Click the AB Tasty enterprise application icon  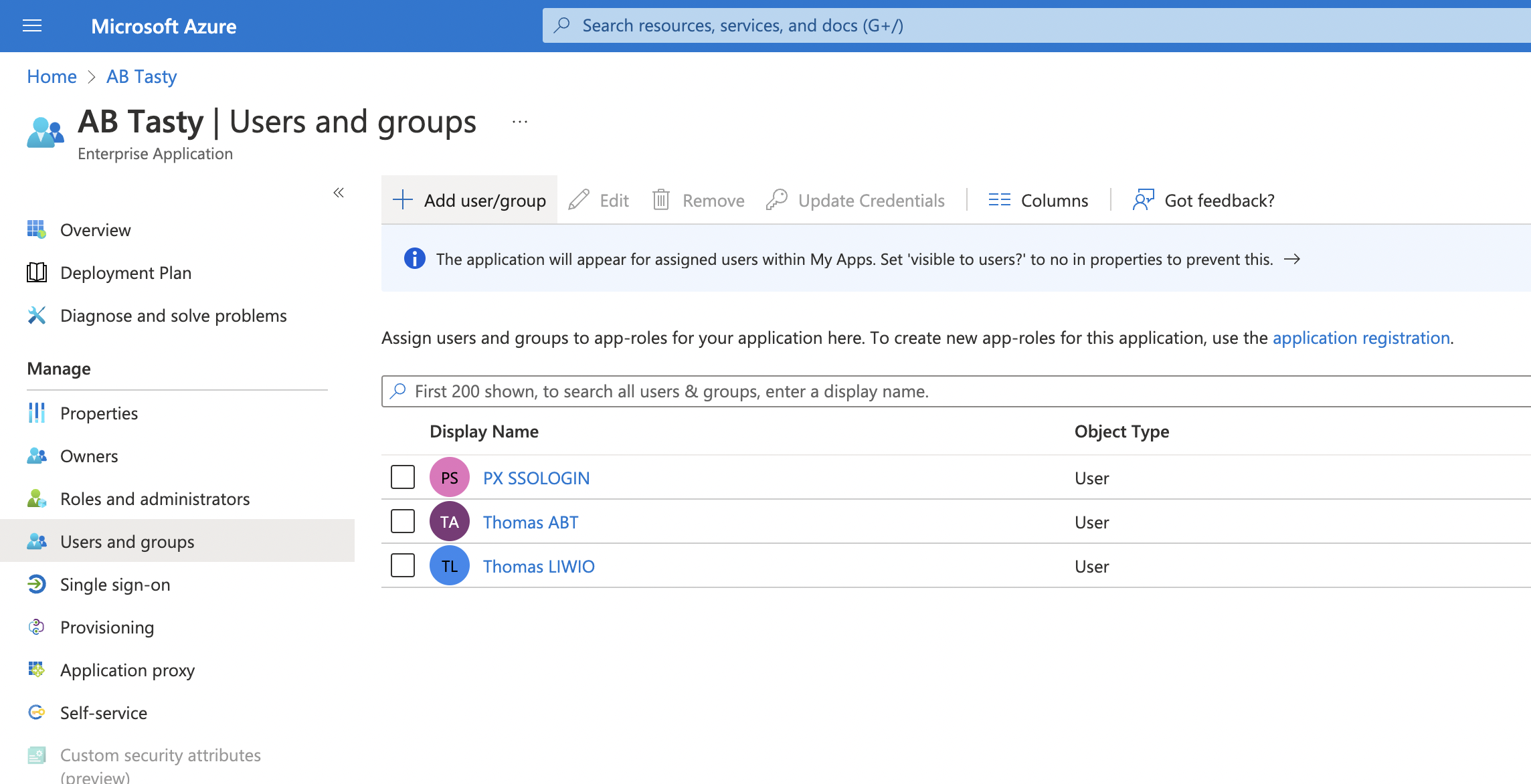coord(46,132)
